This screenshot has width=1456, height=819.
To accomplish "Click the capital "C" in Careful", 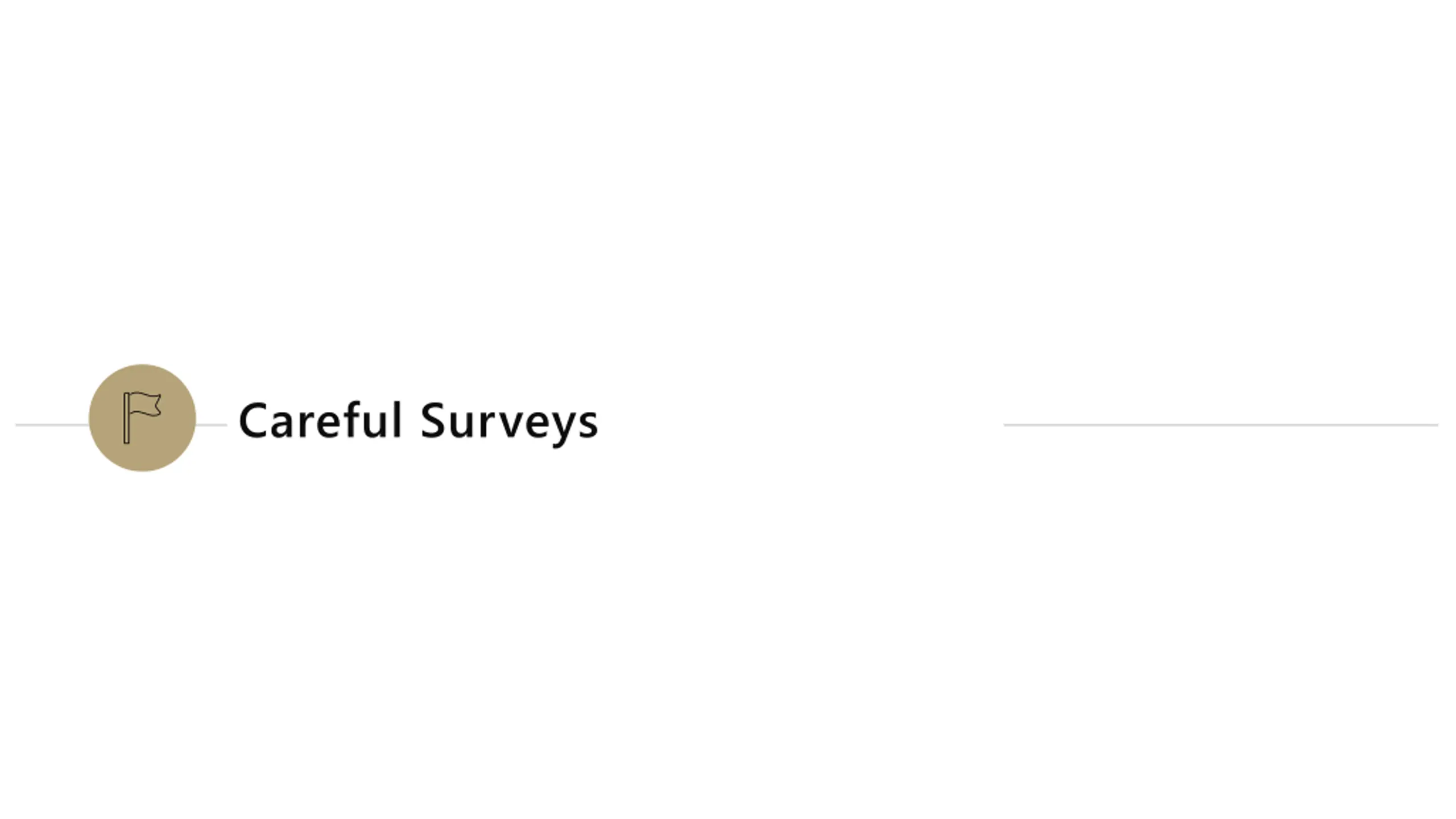I will point(253,421).
